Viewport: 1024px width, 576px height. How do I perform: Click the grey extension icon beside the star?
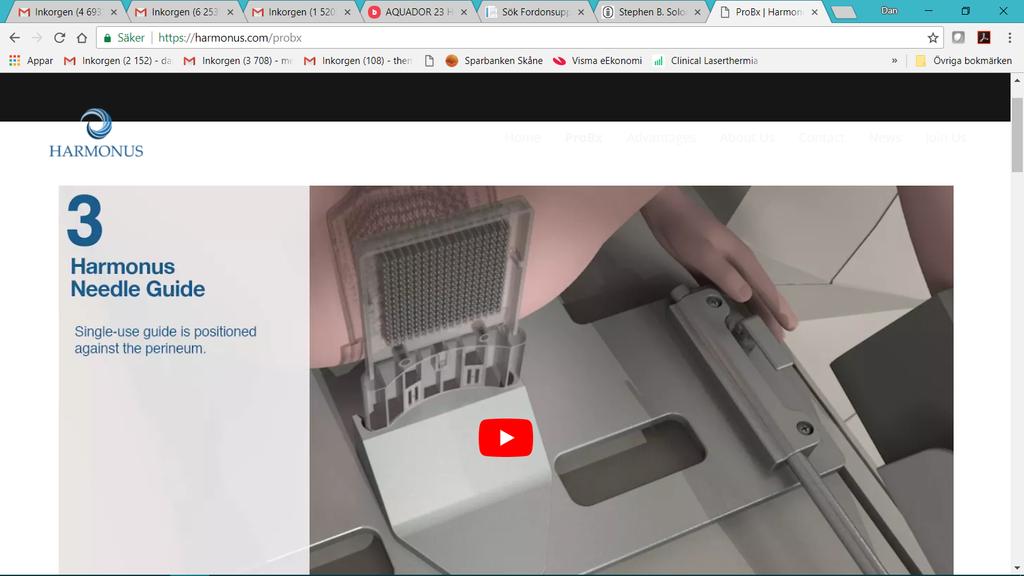[958, 38]
